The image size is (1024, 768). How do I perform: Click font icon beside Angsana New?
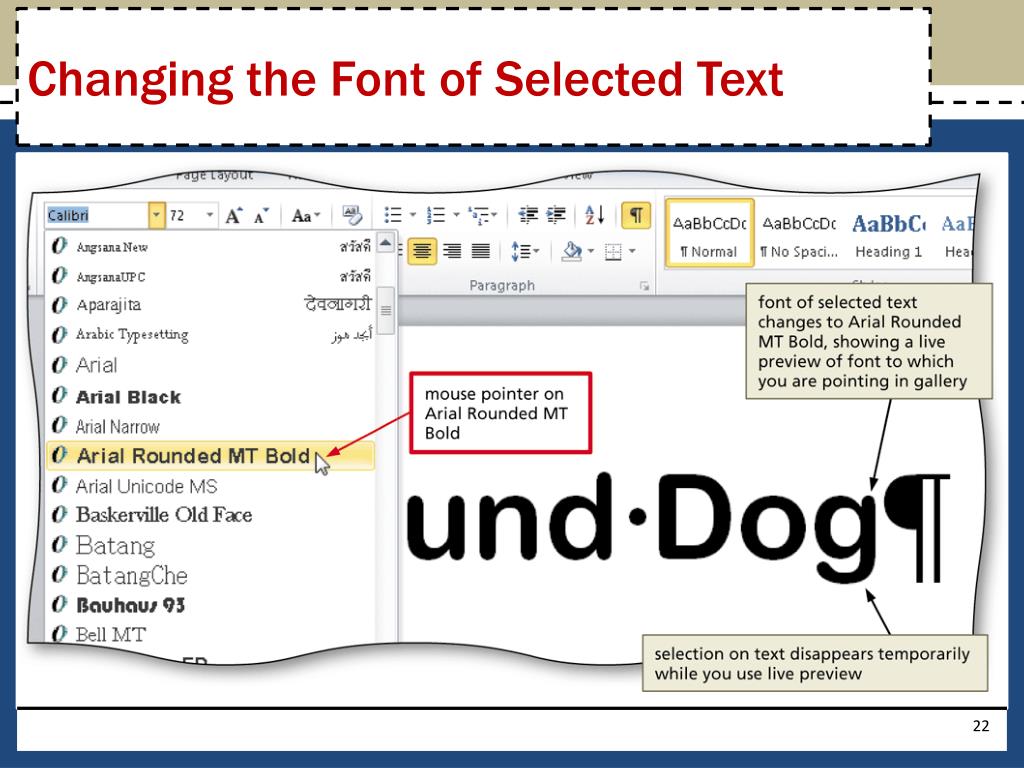coord(59,246)
